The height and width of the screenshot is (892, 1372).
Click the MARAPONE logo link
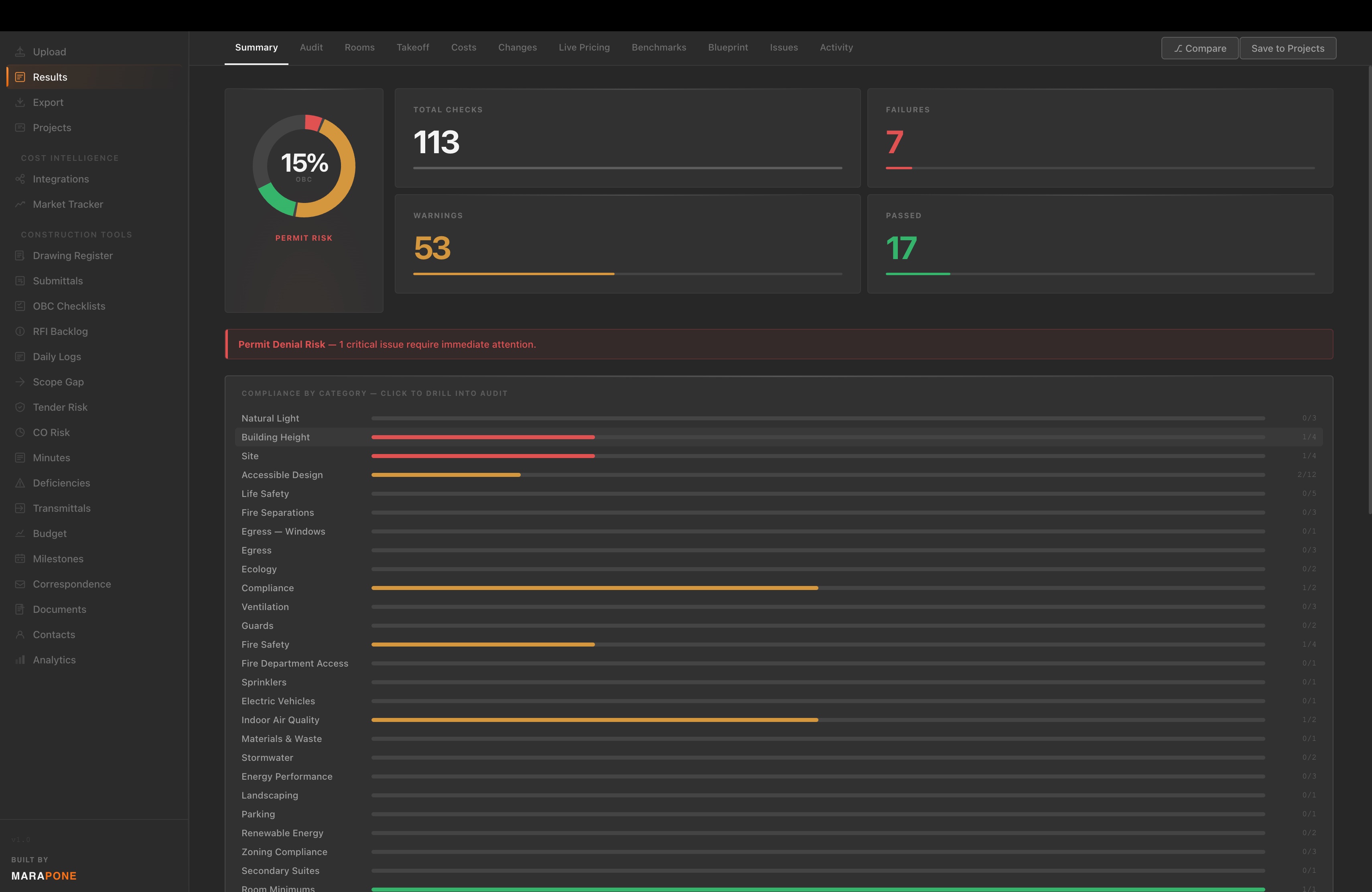(44, 876)
